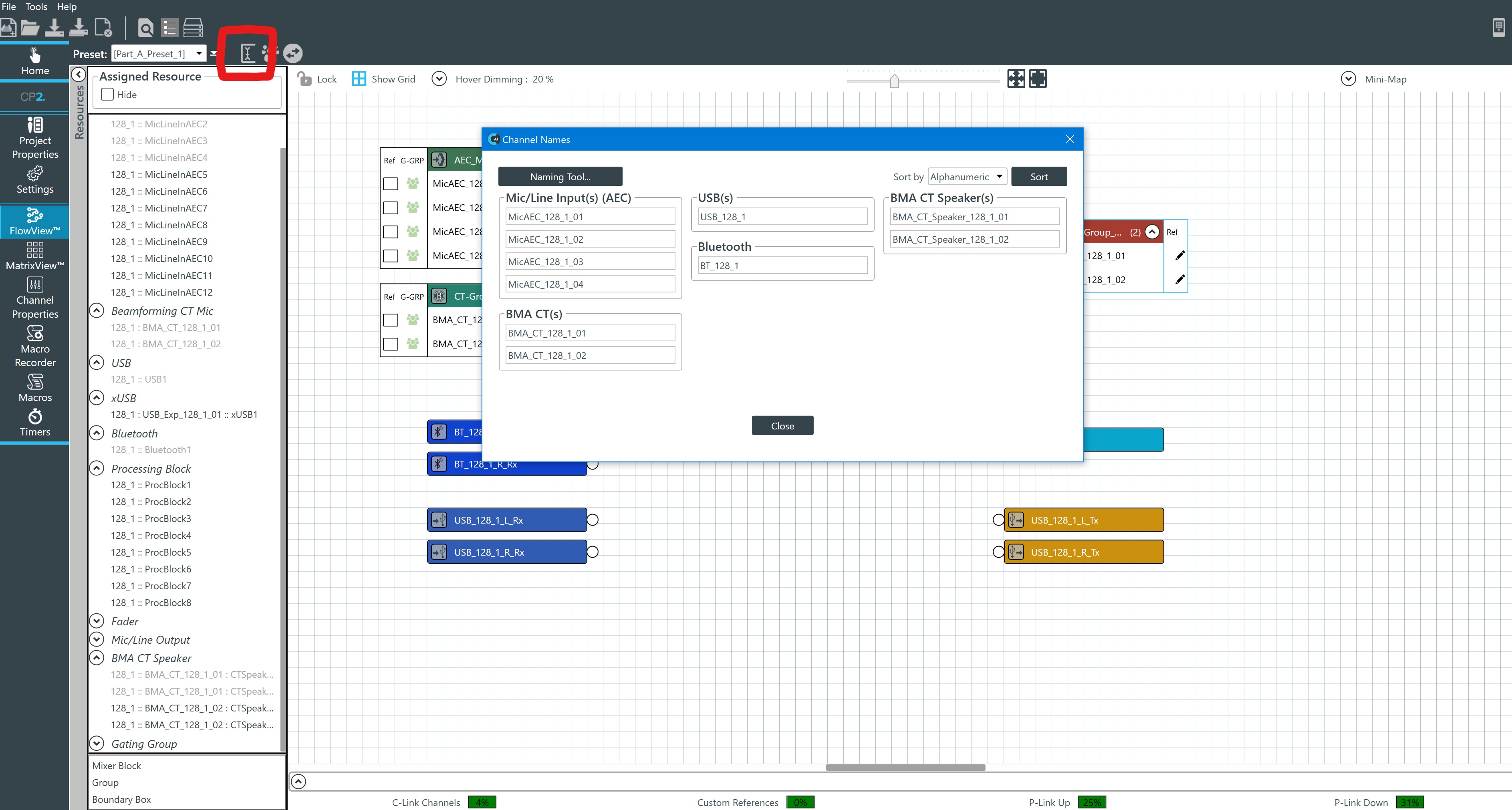The height and width of the screenshot is (810, 1512).
Task: Collapse the Processing Block tree section
Action: pos(97,468)
